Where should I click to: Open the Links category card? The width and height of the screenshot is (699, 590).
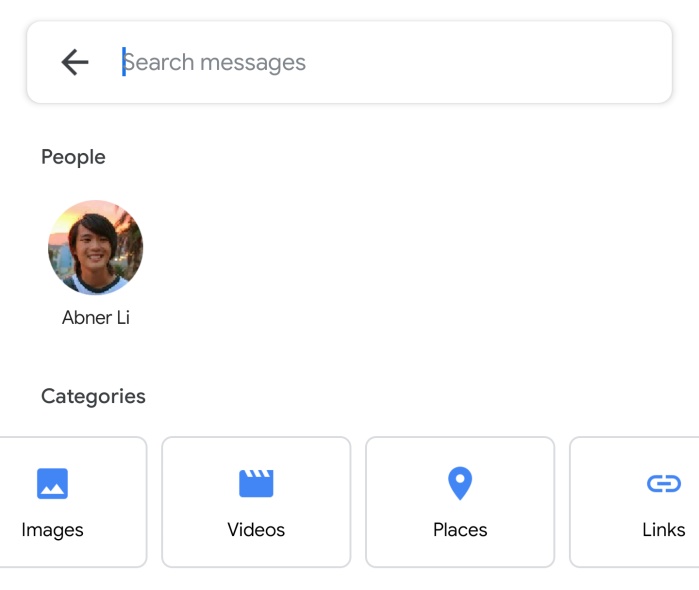tap(636, 503)
